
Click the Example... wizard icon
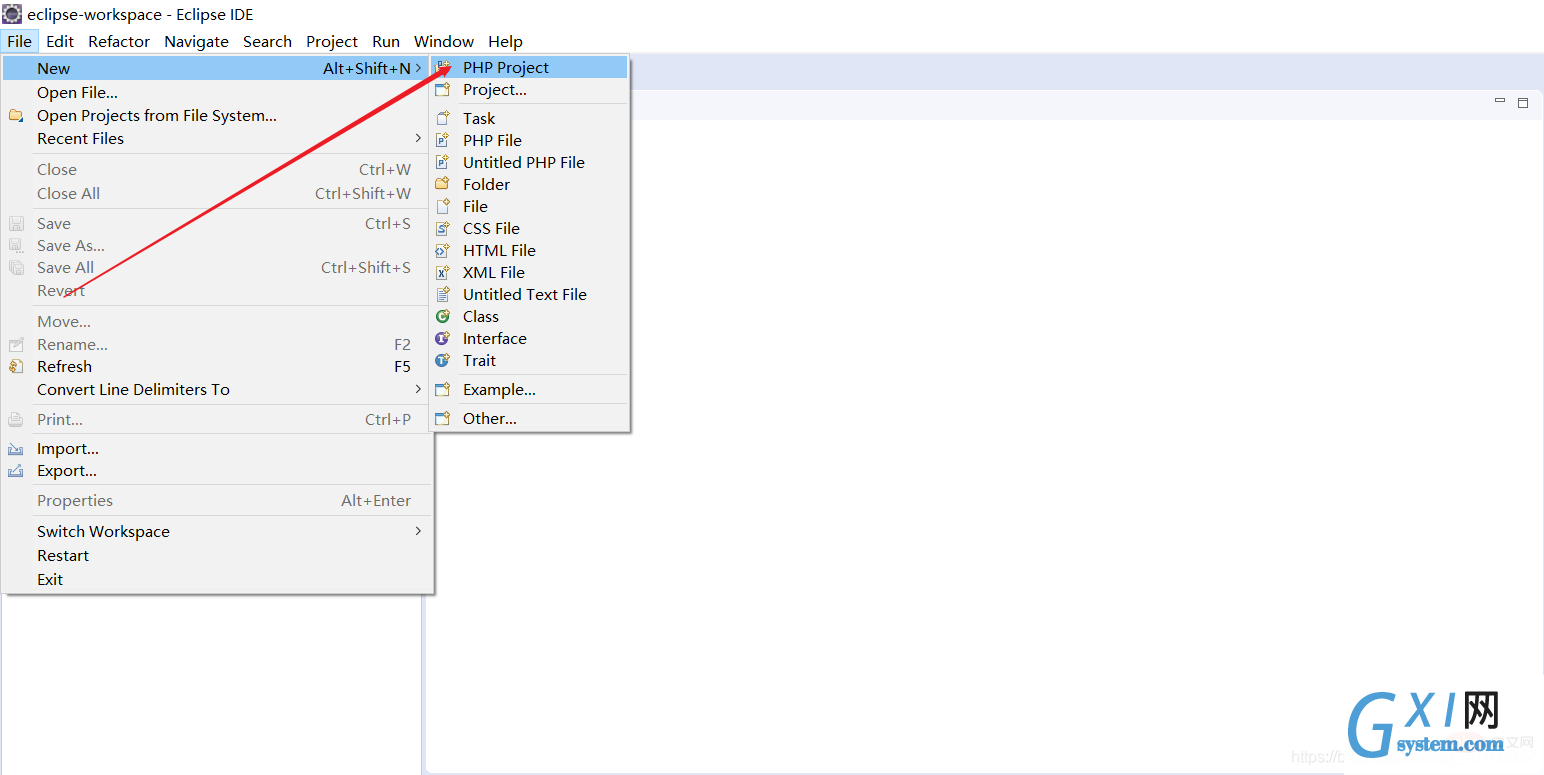click(443, 390)
